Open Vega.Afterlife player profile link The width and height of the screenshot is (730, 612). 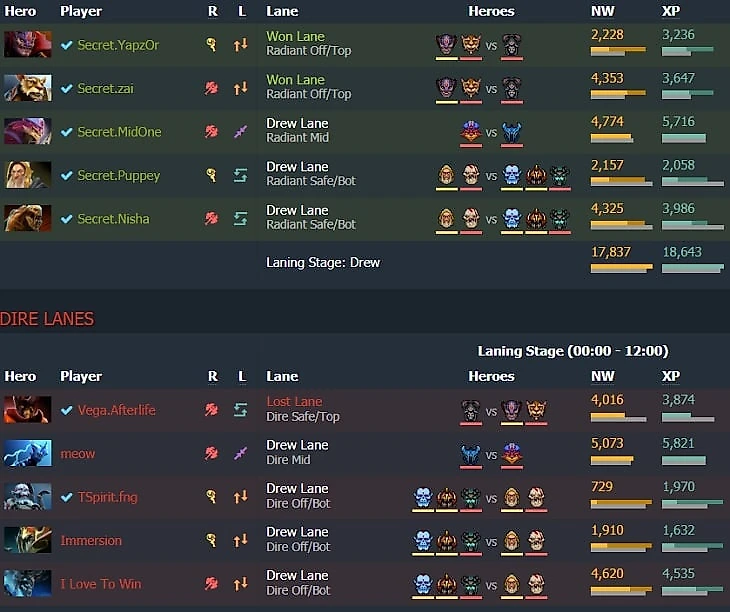pos(116,410)
